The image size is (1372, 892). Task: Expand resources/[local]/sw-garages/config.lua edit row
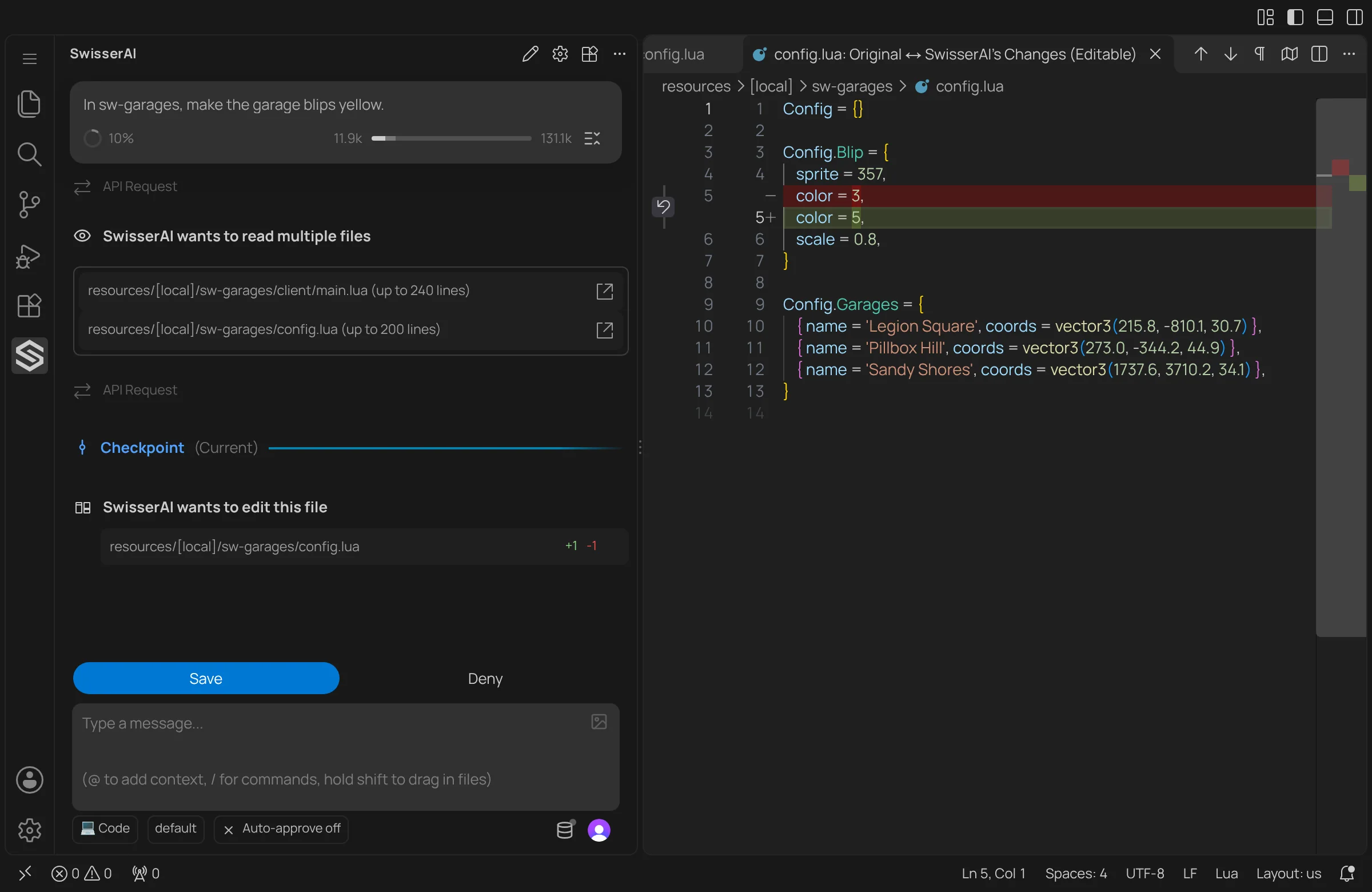(364, 547)
